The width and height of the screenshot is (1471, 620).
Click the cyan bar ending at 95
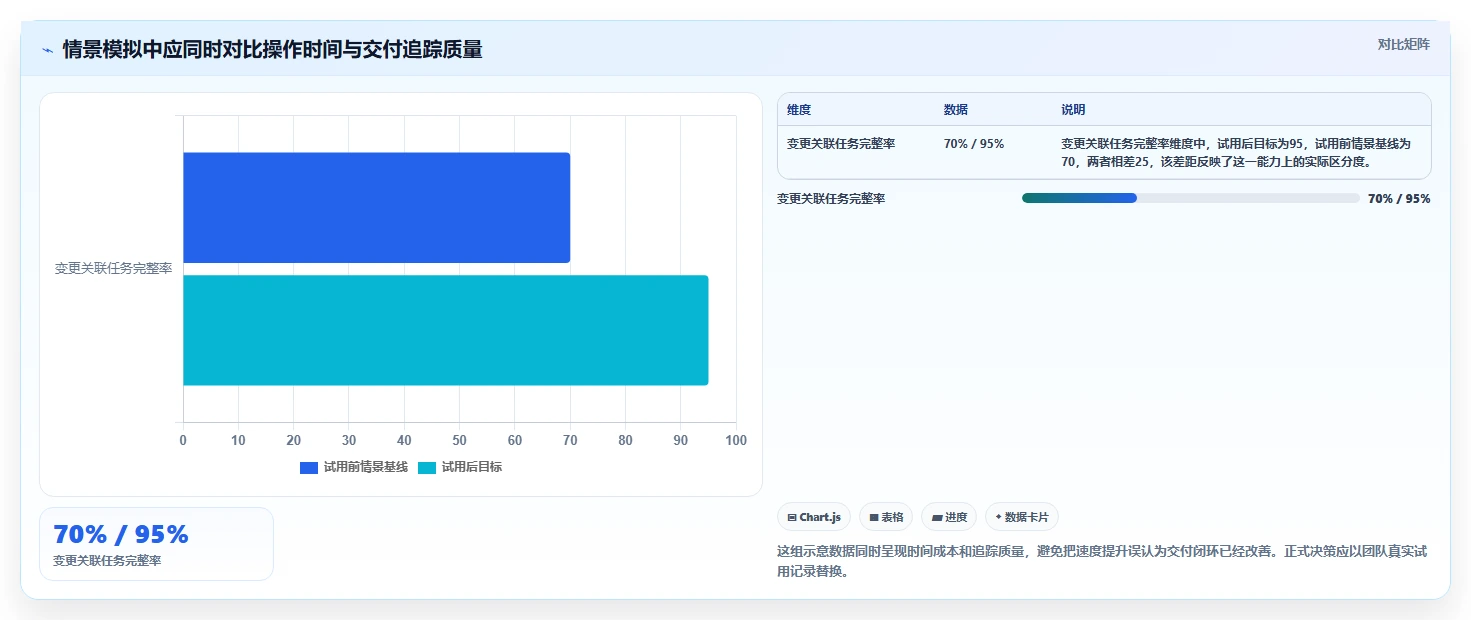tap(445, 330)
